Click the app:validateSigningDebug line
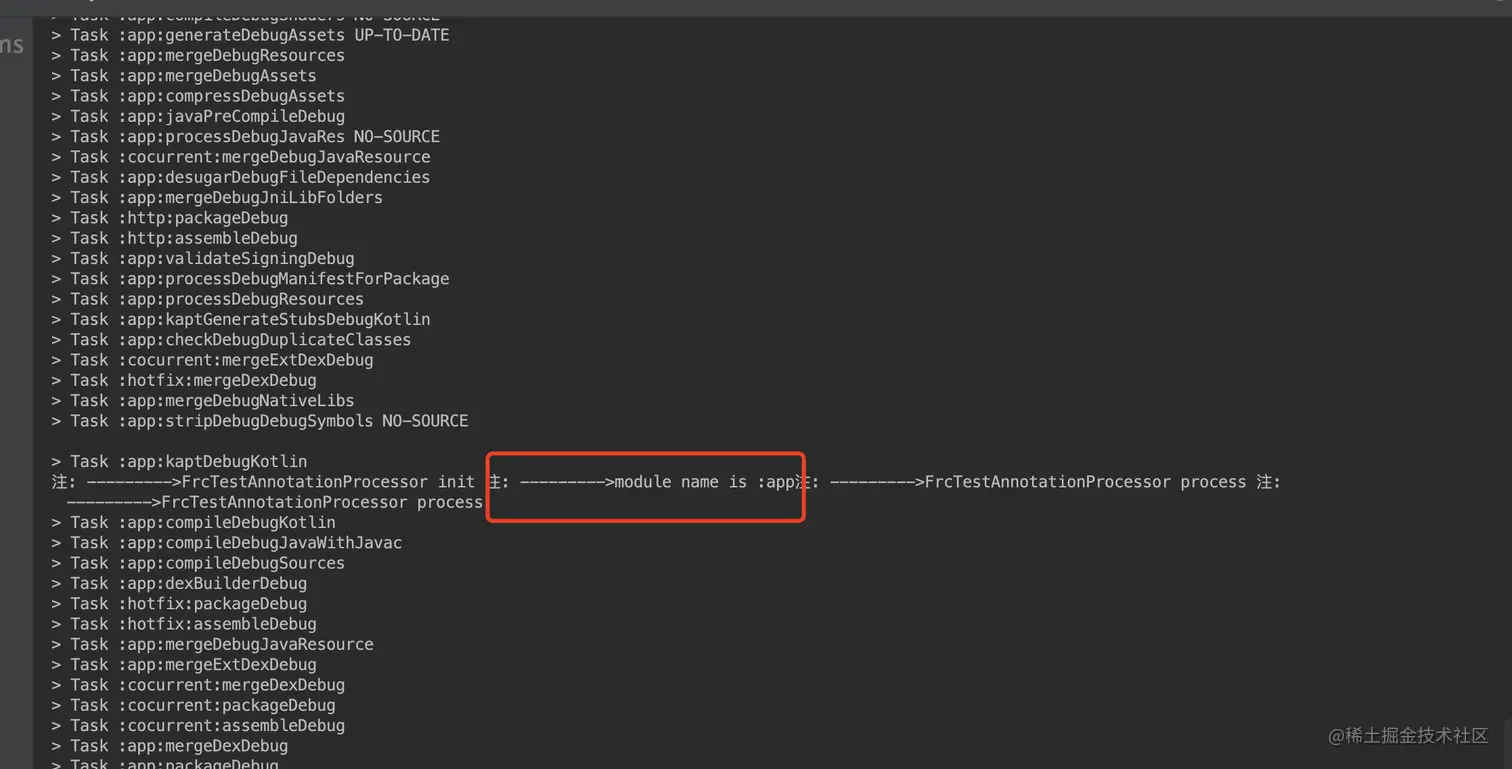The height and width of the screenshot is (769, 1512). pos(203,258)
